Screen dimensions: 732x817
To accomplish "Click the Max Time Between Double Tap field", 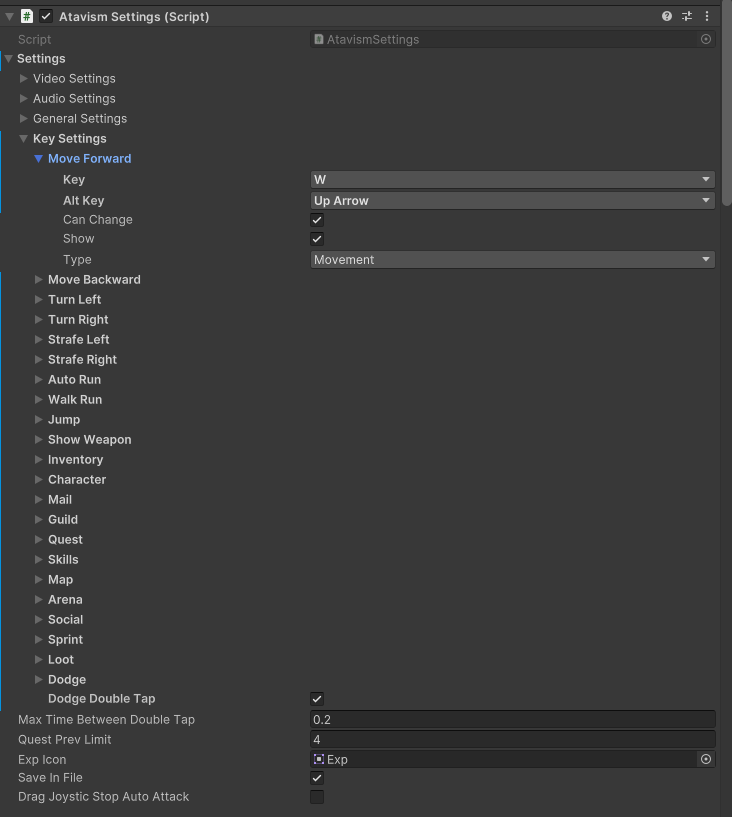I will tap(512, 720).
